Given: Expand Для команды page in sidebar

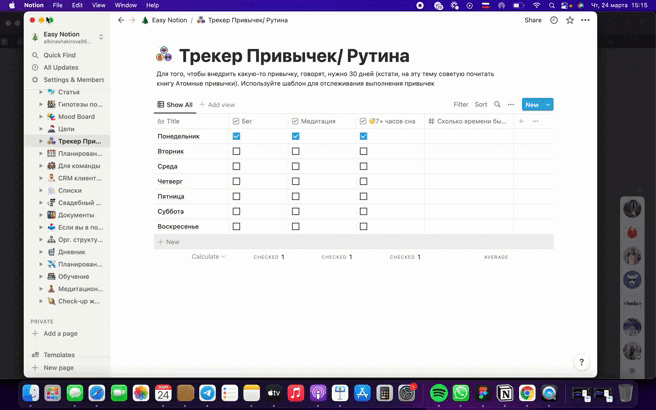Looking at the screenshot, I should pos(41,166).
